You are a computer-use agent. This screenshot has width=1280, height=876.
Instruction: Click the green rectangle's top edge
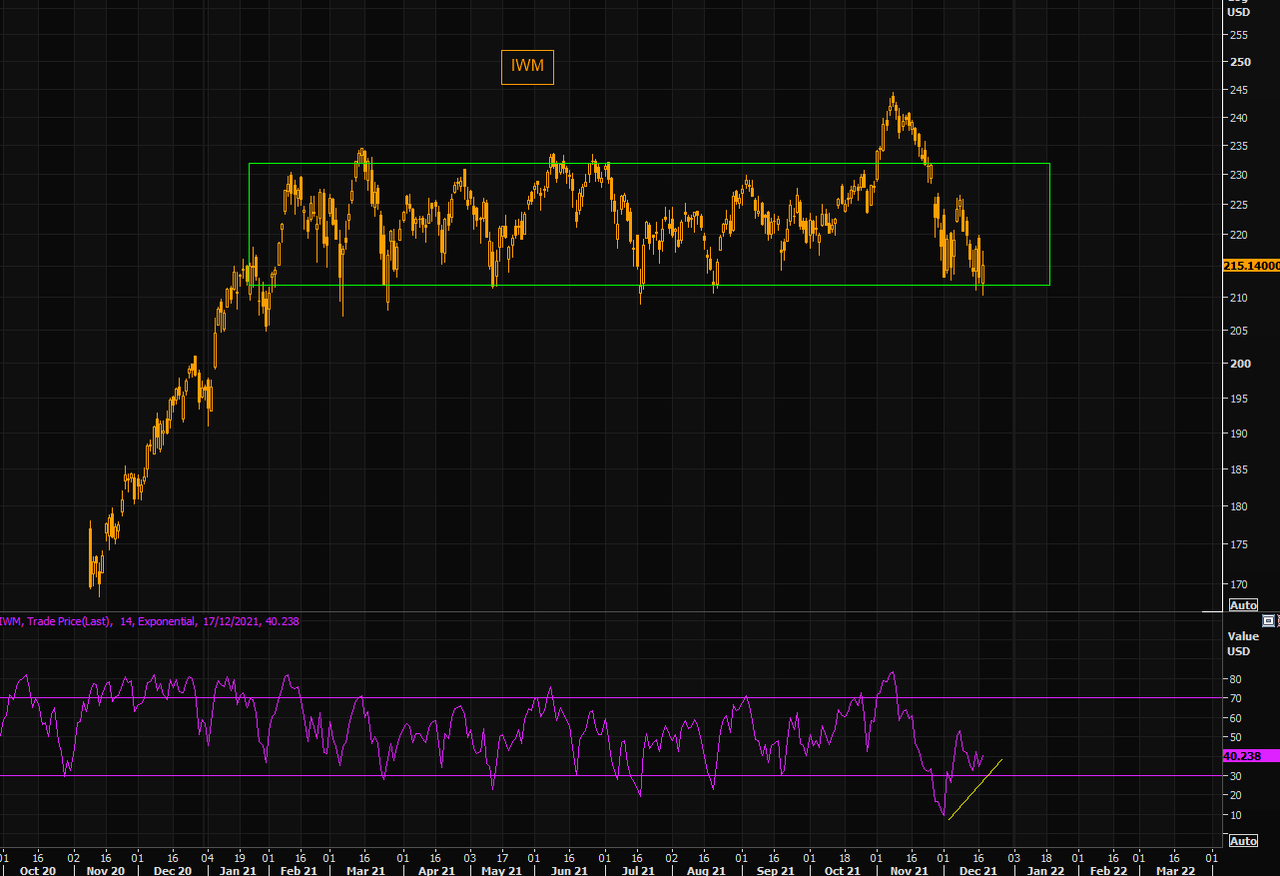click(x=650, y=163)
